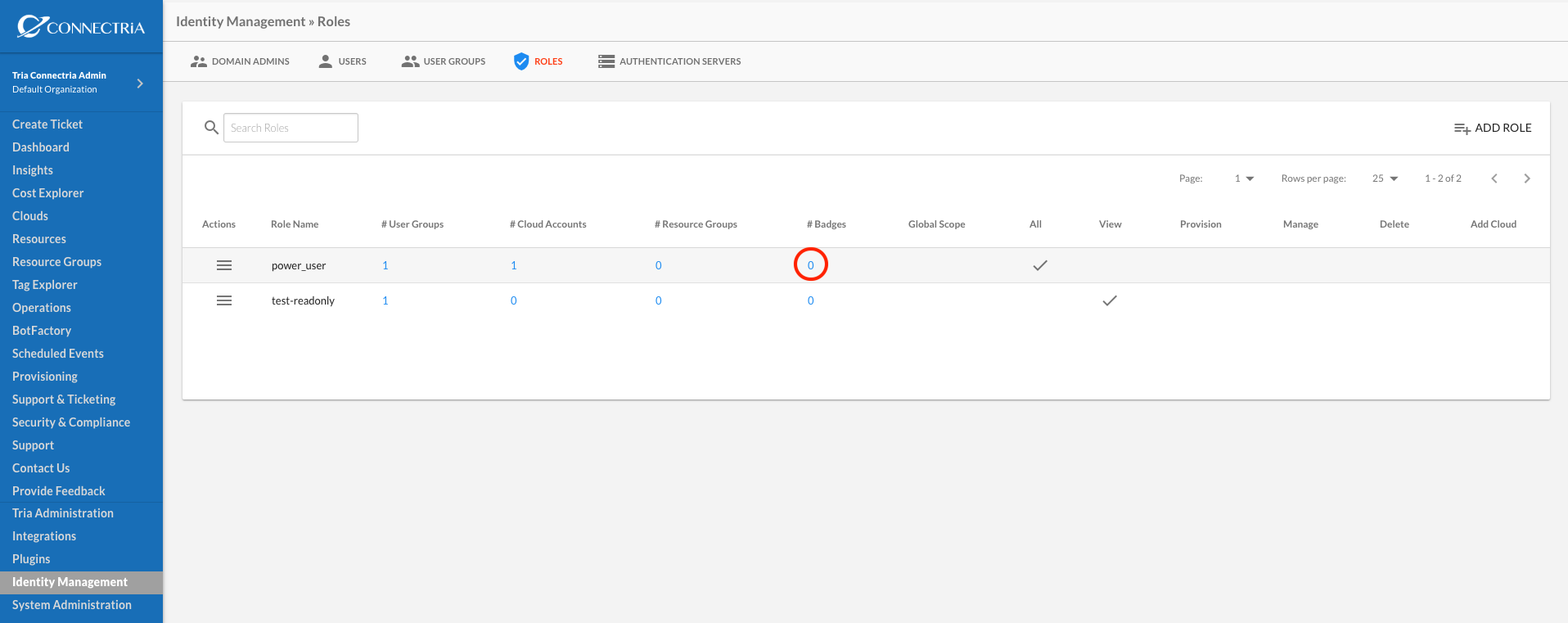Click the Connectria logo
The height and width of the screenshot is (623, 1568).
coord(81,27)
